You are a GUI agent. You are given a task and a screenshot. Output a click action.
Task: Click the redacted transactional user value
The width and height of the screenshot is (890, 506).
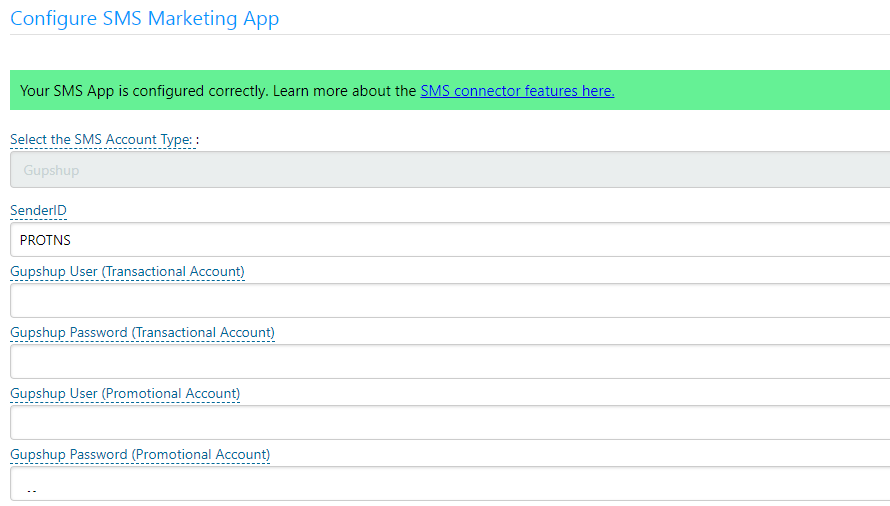coord(62,301)
